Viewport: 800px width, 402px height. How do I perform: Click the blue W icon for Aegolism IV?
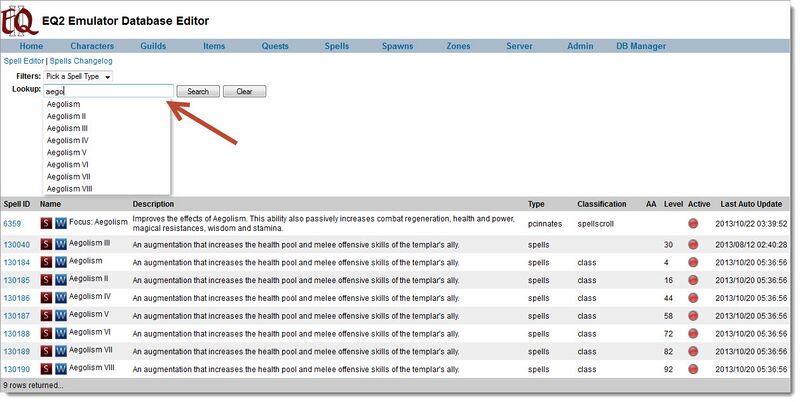click(x=60, y=298)
